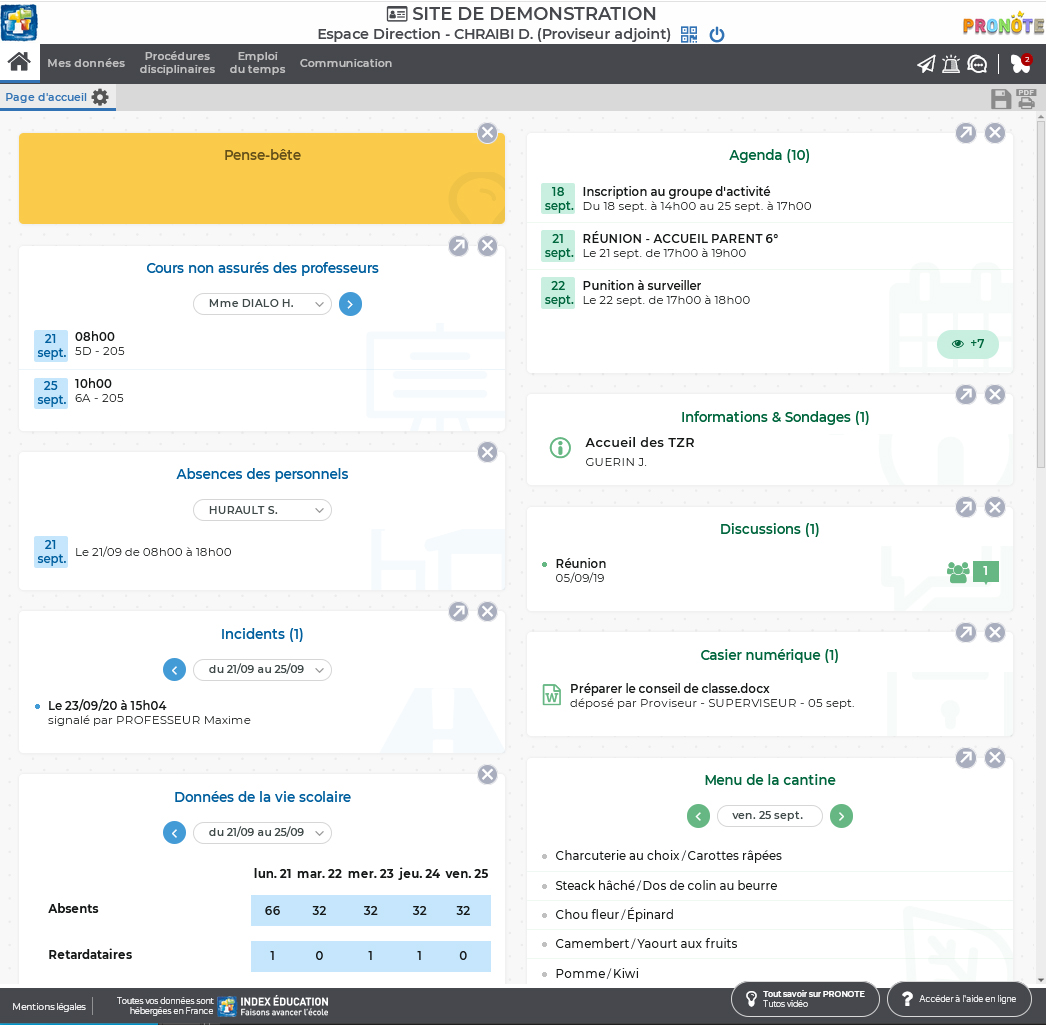Log out using the power icon
Screen dimensions: 1047x1026
click(x=716, y=34)
